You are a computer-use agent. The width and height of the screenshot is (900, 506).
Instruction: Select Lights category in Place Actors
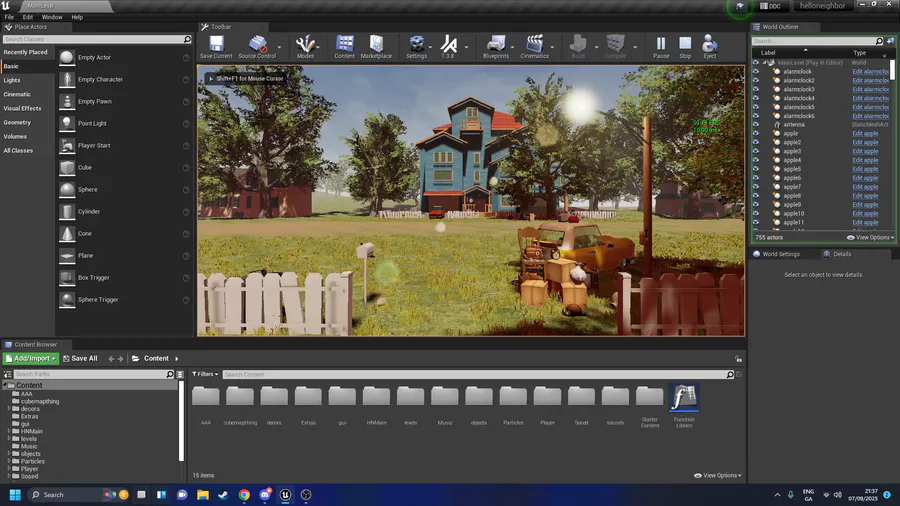click(x=12, y=80)
